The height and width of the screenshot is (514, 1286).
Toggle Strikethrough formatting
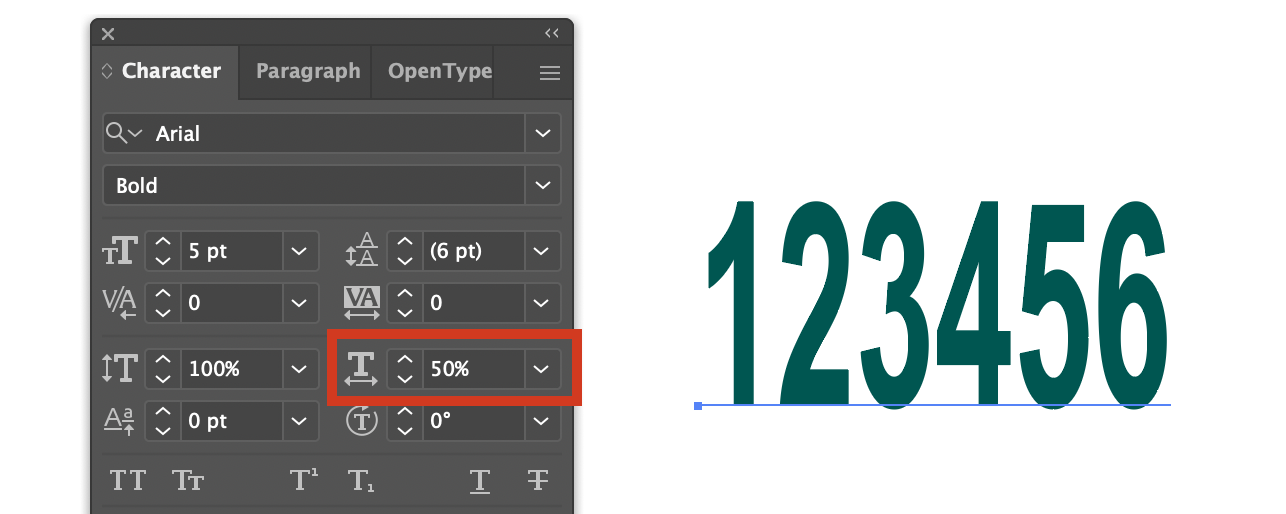click(538, 481)
